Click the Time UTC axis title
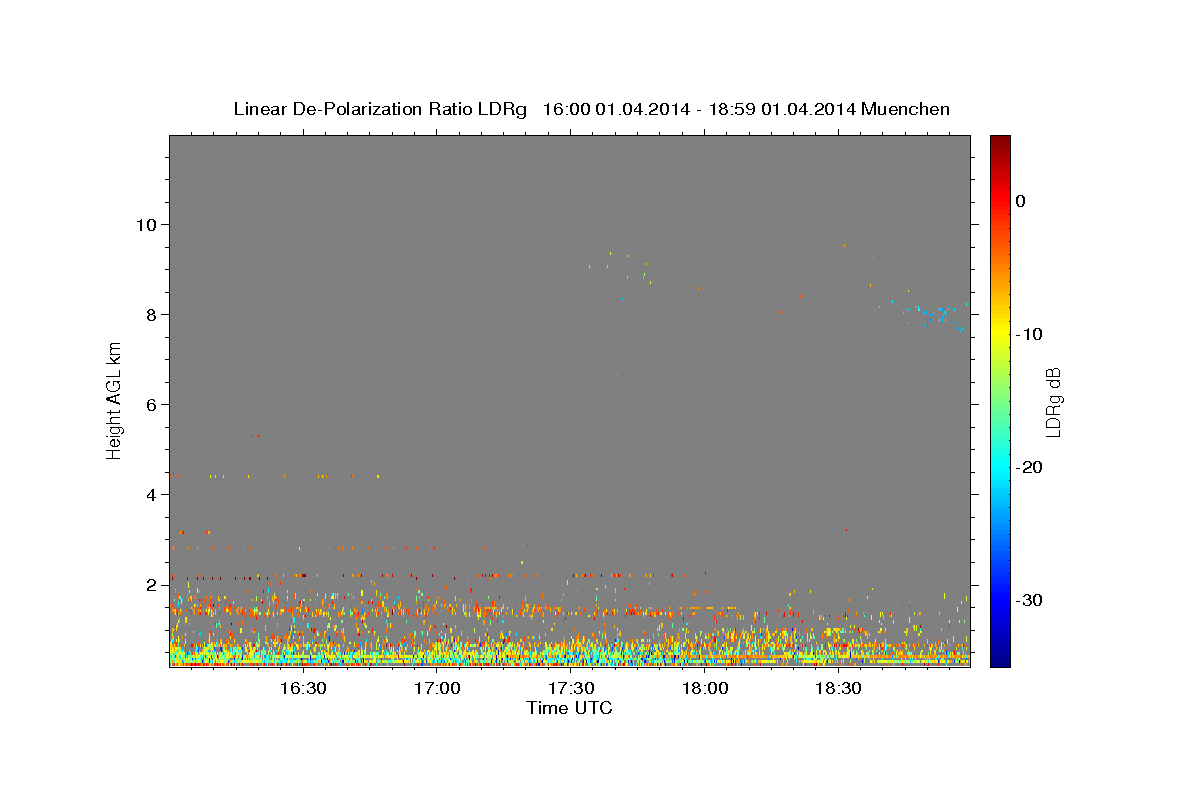 [569, 709]
